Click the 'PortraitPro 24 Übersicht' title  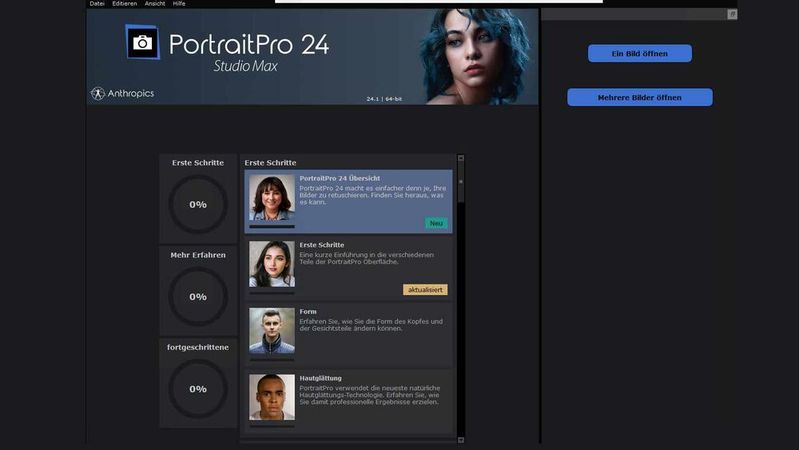339,178
